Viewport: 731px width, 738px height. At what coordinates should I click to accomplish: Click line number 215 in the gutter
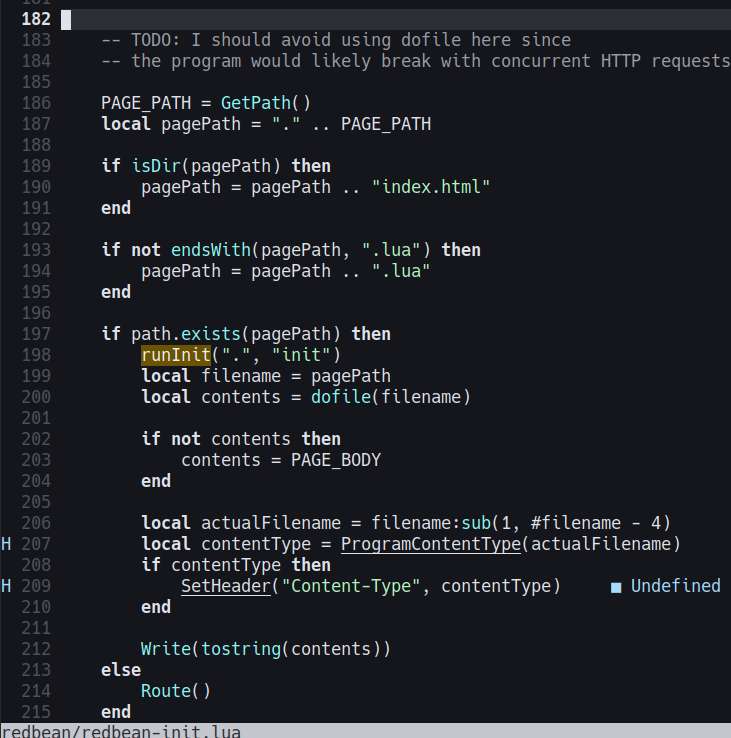(36, 712)
